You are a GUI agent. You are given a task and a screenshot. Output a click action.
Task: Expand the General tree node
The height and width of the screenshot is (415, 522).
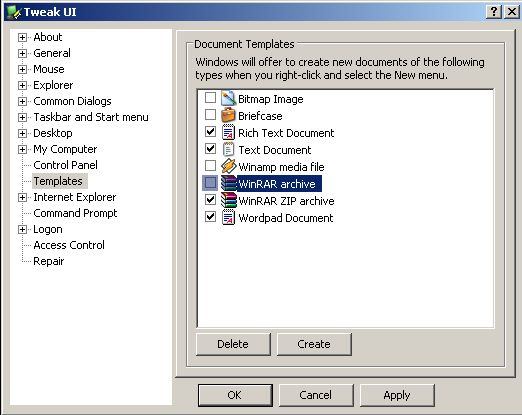pos(22,53)
